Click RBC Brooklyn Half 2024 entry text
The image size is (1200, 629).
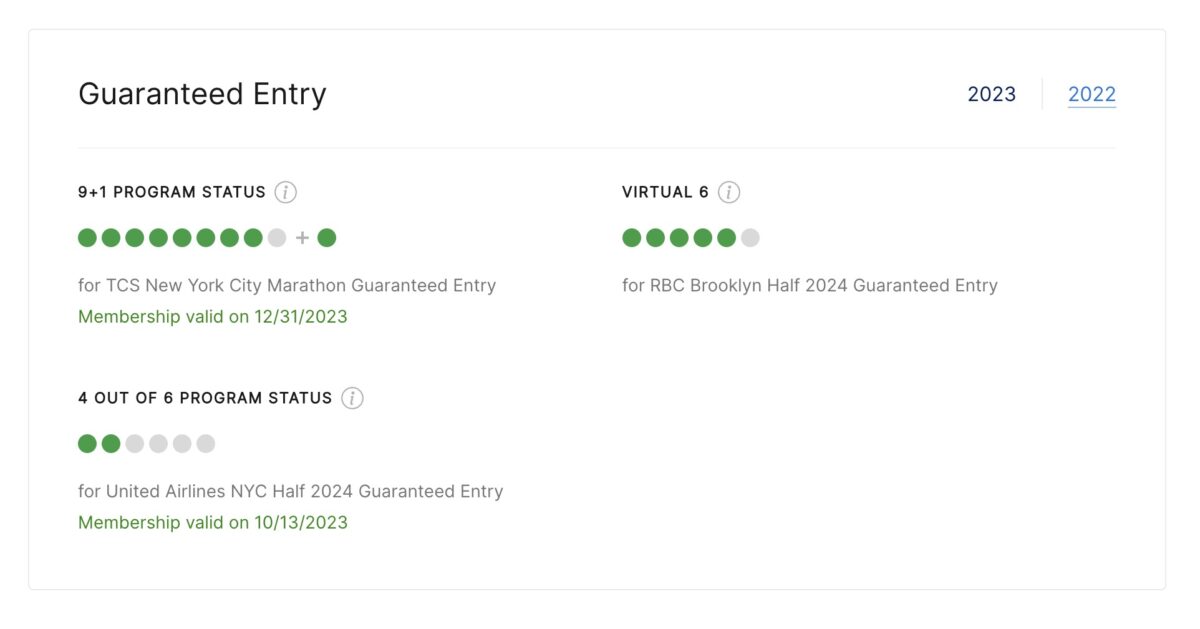point(809,286)
